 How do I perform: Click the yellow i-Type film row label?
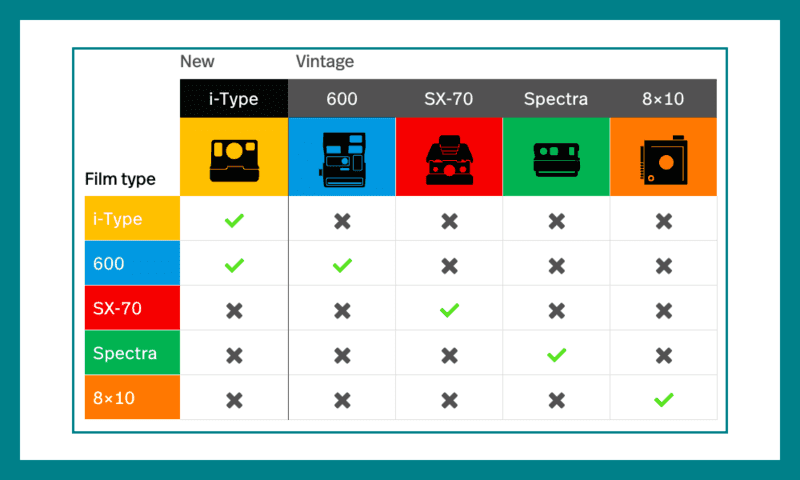(132, 218)
